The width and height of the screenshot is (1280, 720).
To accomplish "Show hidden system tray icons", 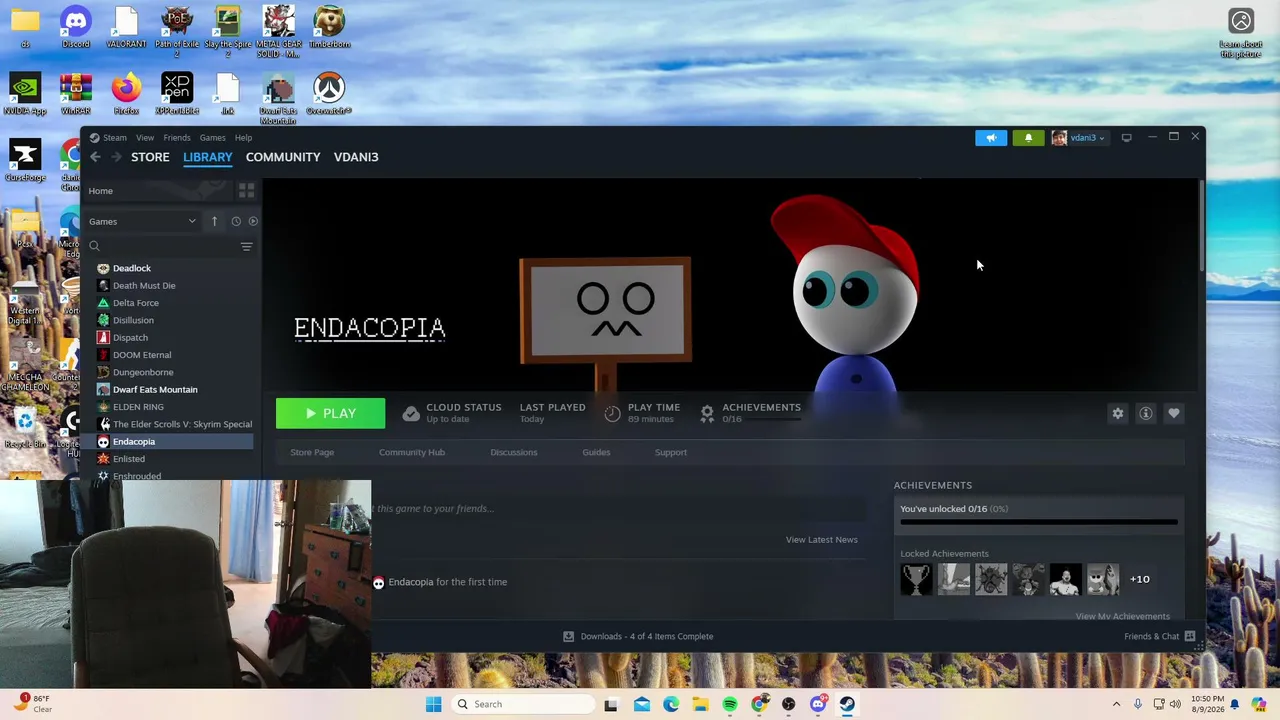I will (1116, 704).
